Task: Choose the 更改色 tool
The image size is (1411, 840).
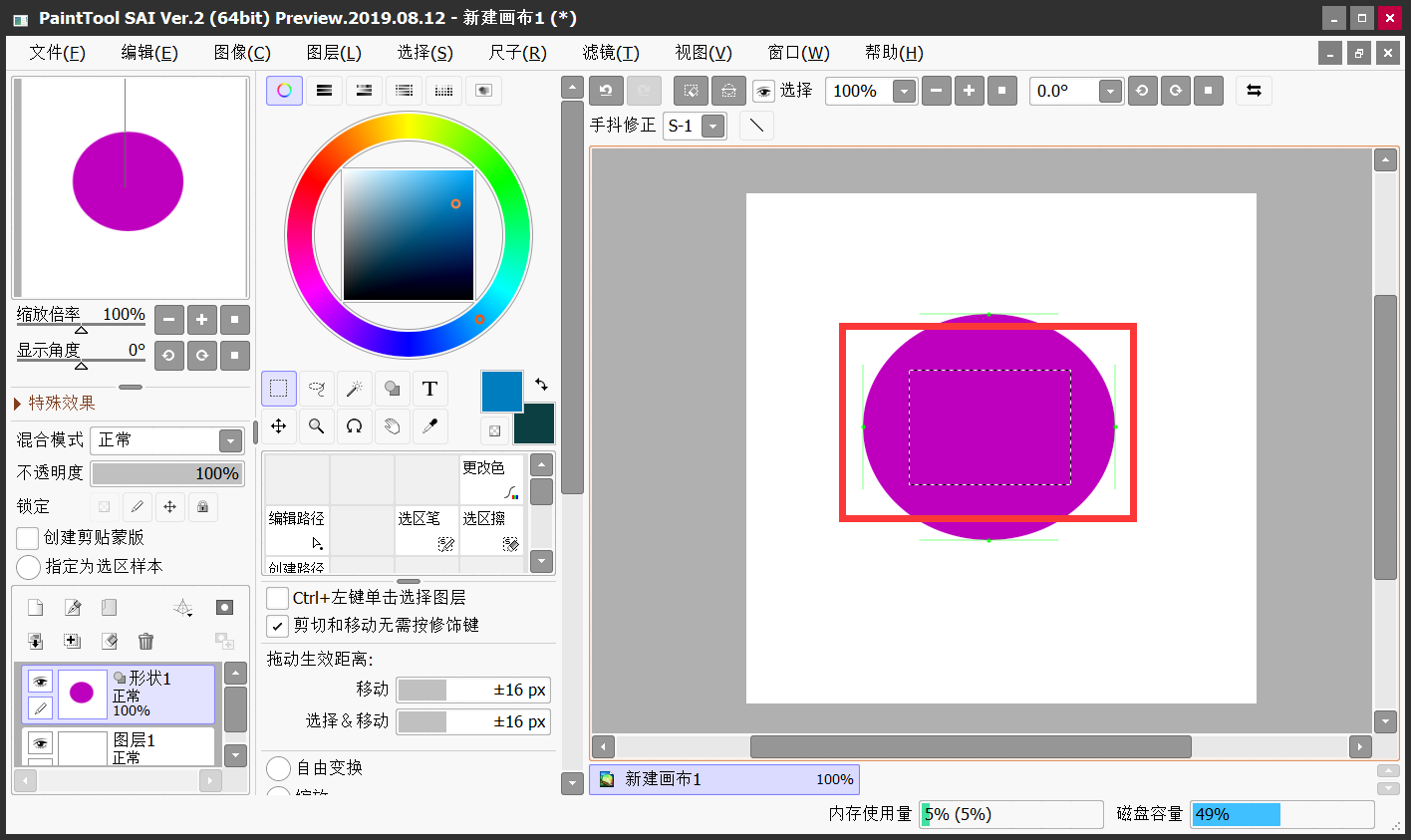Action: 491,479
